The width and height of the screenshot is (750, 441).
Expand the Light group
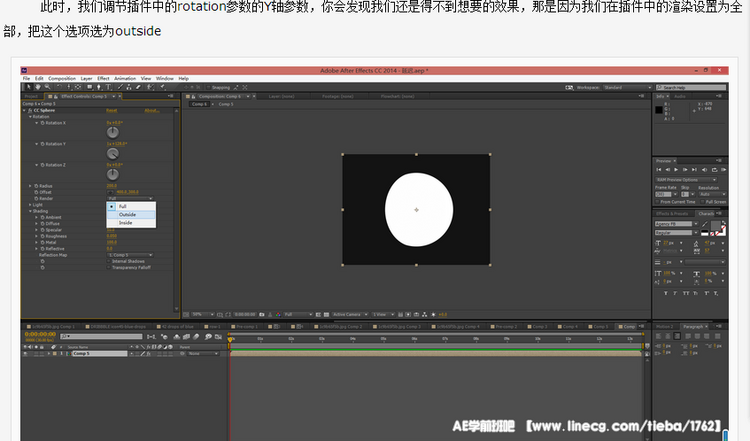30,205
